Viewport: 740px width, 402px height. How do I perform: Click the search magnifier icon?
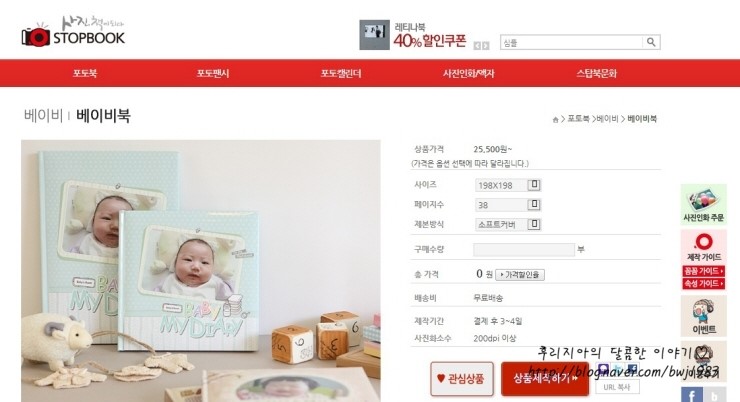(651, 42)
